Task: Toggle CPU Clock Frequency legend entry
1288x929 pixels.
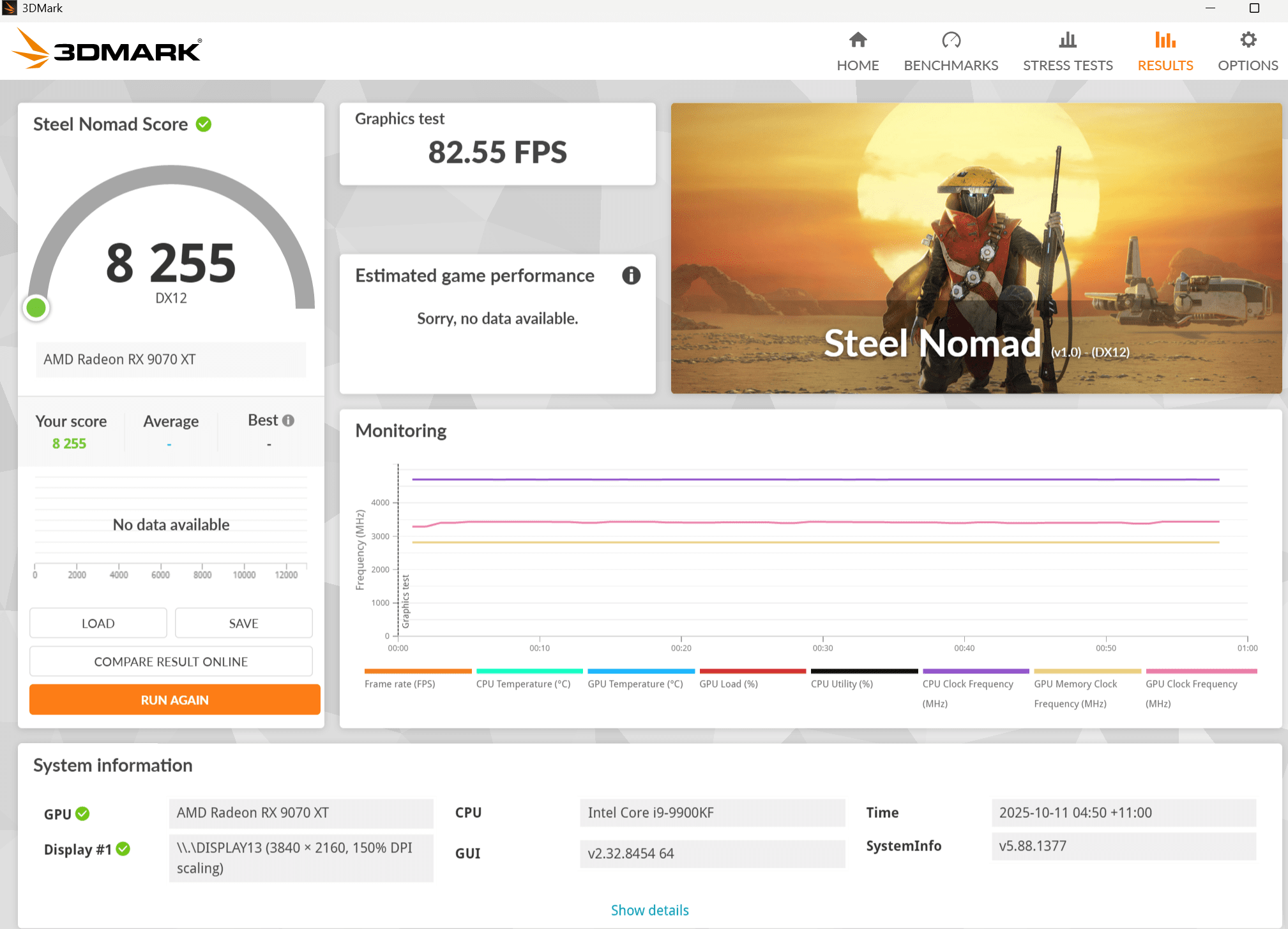Action: click(967, 684)
